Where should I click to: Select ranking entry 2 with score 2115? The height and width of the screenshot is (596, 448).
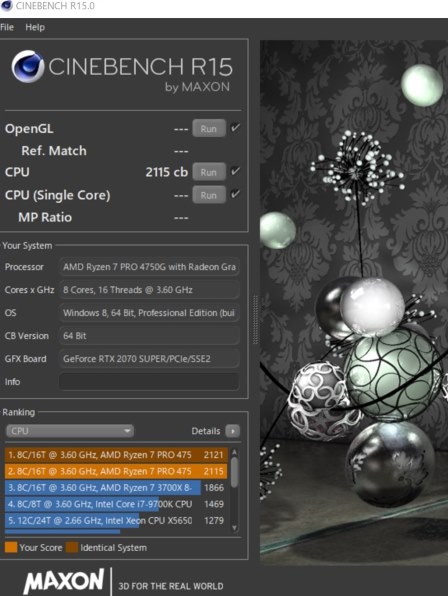pyautogui.click(x=116, y=471)
